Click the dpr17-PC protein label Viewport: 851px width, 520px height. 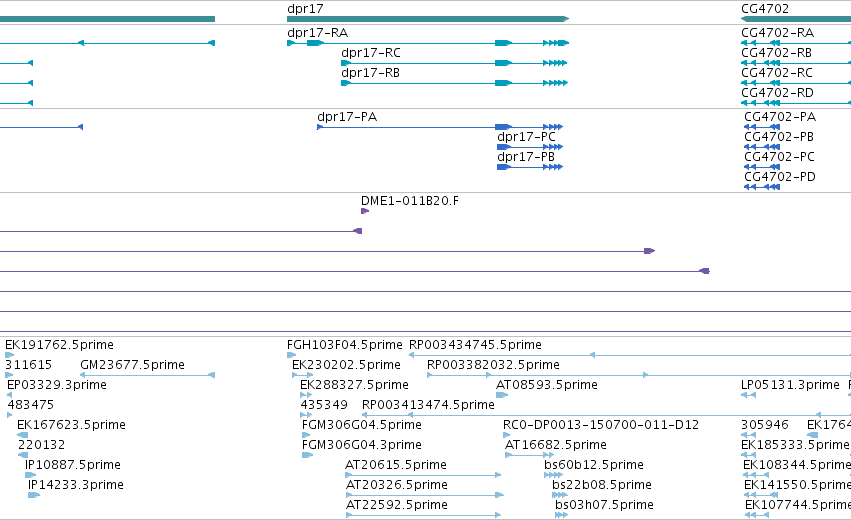pos(526,137)
